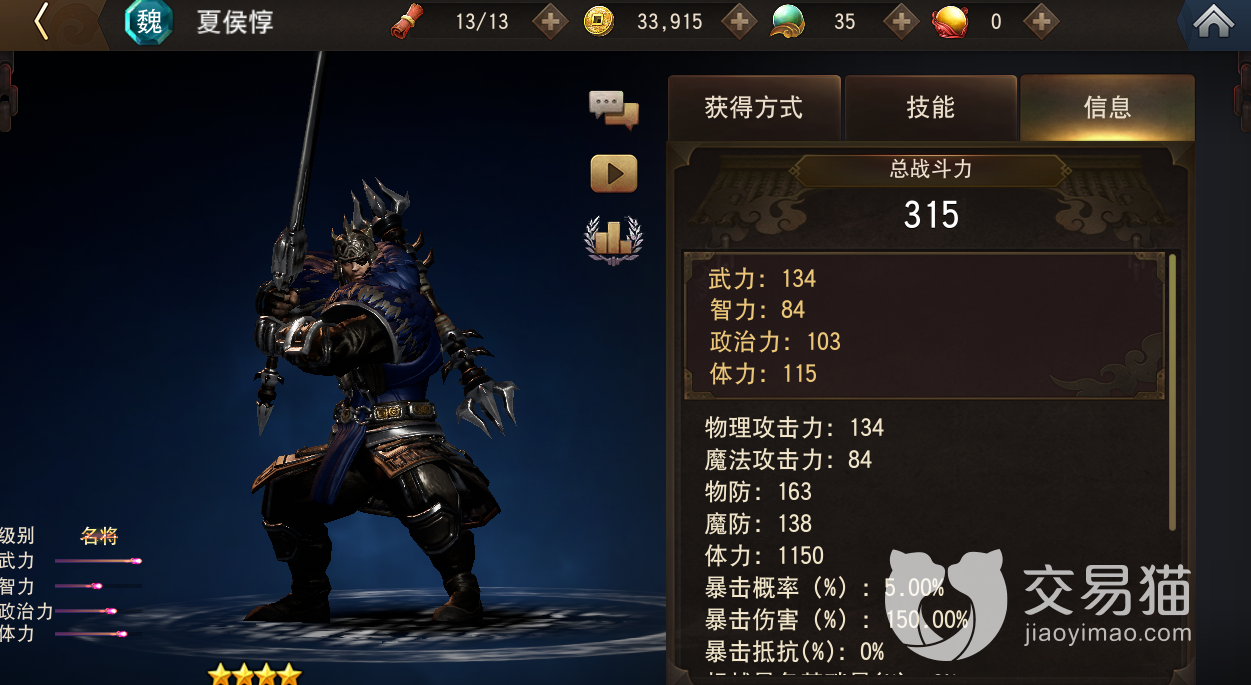
Task: Open the ranking laurel chart icon
Action: [x=613, y=240]
